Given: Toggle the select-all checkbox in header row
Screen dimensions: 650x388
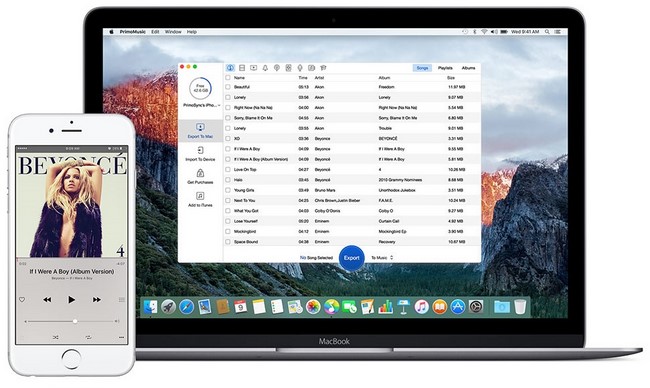Looking at the screenshot, I should 228,78.
